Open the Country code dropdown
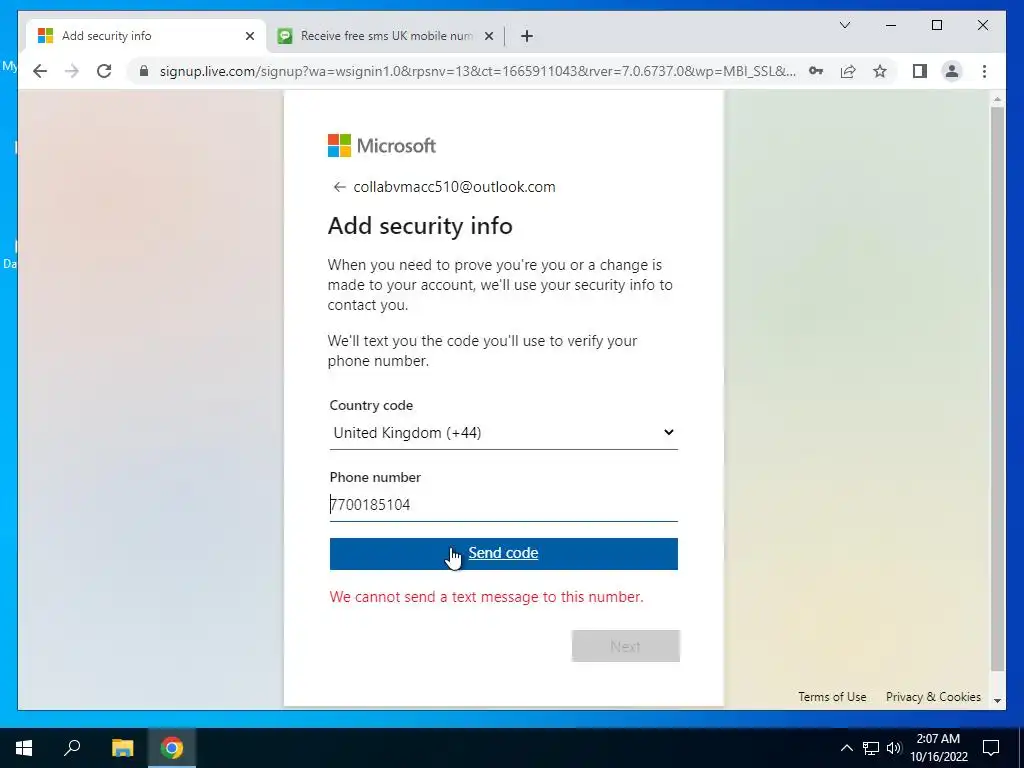 [x=504, y=433]
